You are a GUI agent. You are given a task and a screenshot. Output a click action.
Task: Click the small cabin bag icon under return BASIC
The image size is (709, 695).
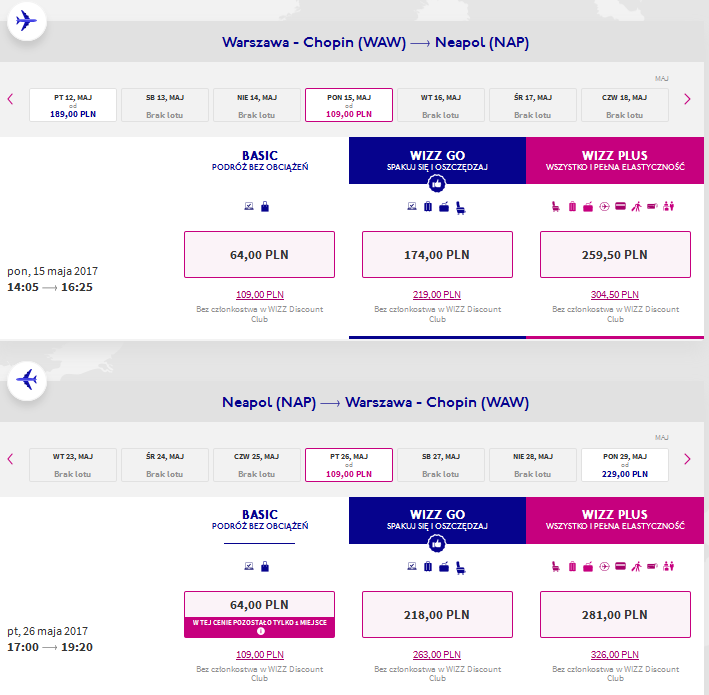tap(265, 566)
